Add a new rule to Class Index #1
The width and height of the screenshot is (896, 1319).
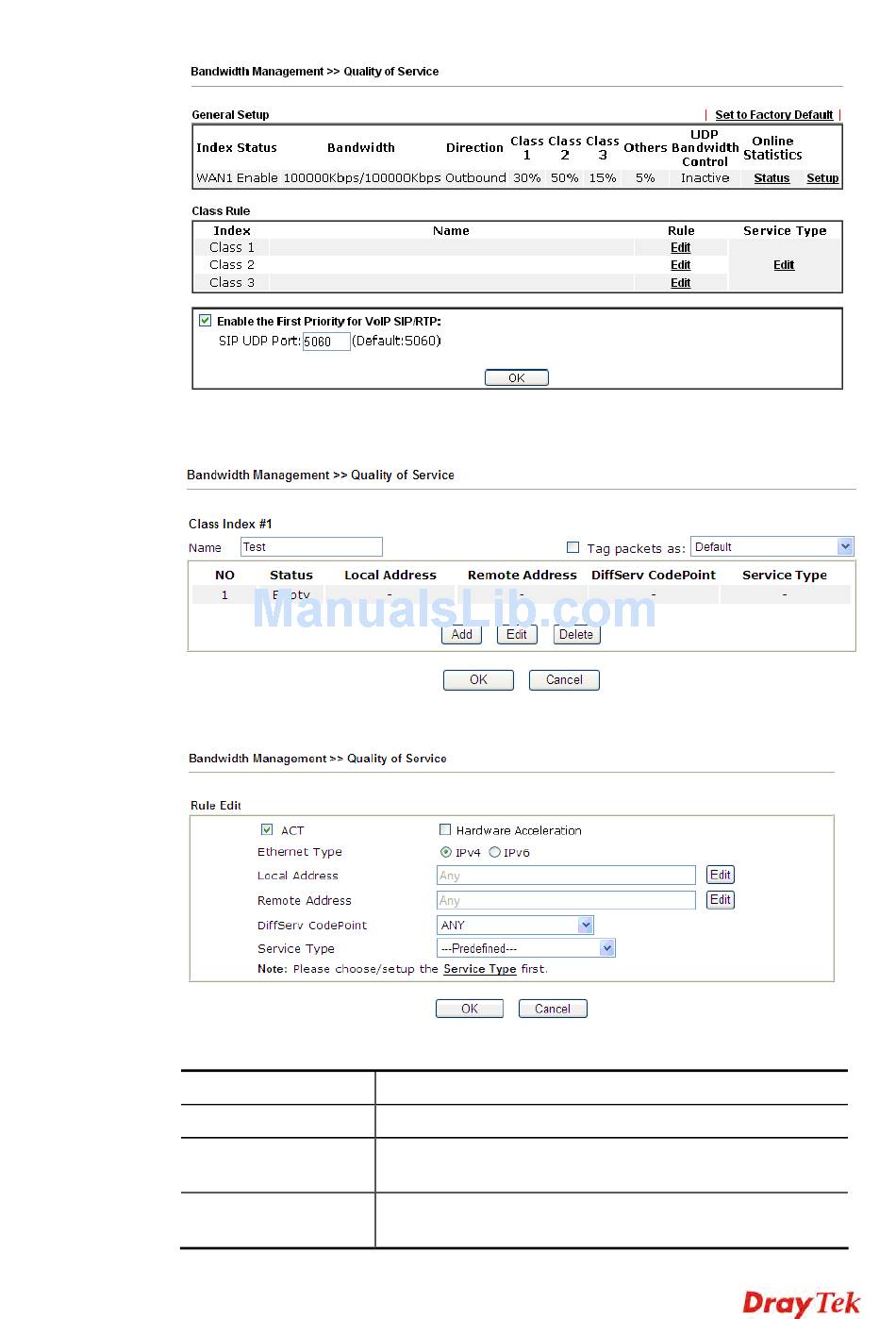coord(461,635)
